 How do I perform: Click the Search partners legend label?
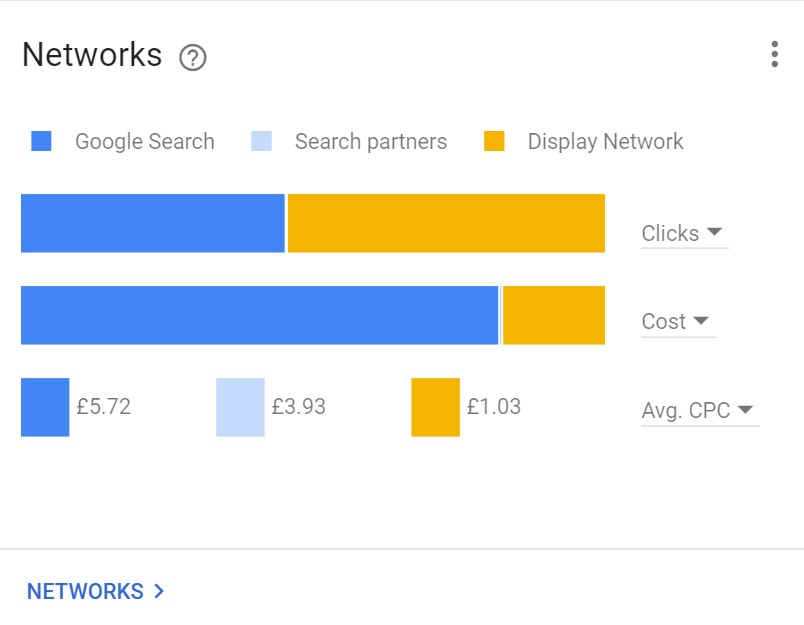pyautogui.click(x=371, y=142)
